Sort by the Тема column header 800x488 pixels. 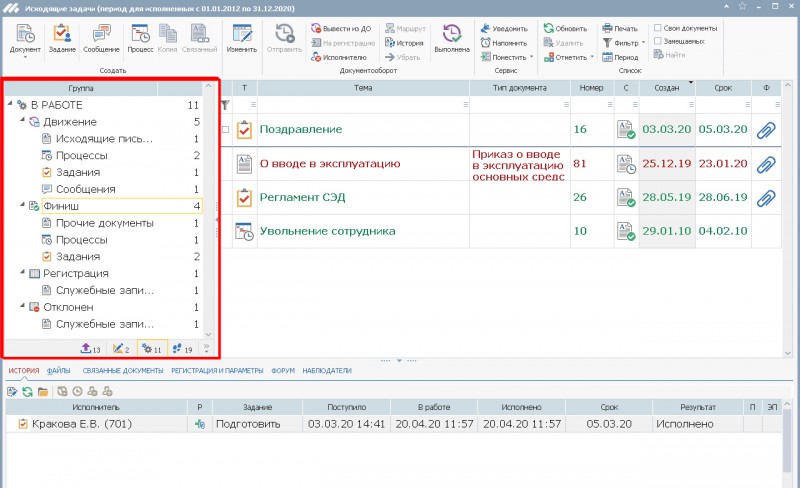[363, 88]
